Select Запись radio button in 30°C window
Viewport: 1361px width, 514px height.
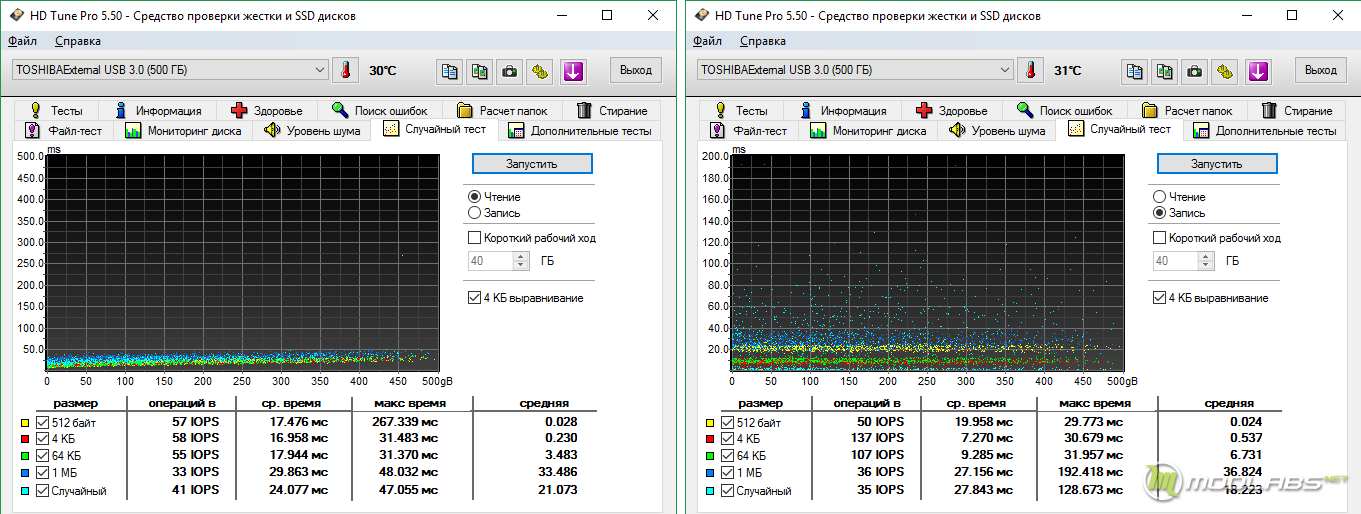point(474,213)
